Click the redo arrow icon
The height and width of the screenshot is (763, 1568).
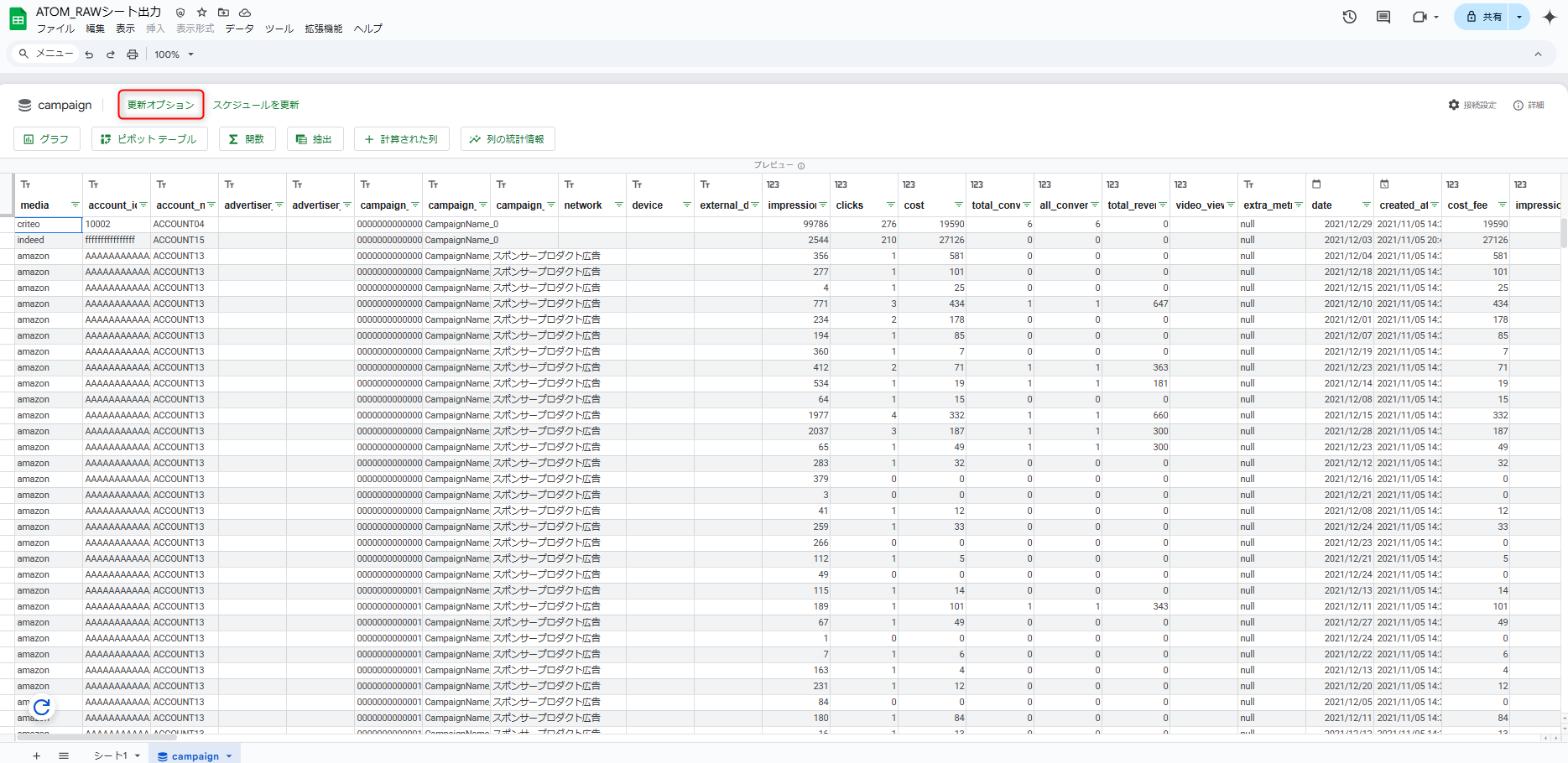(x=110, y=54)
